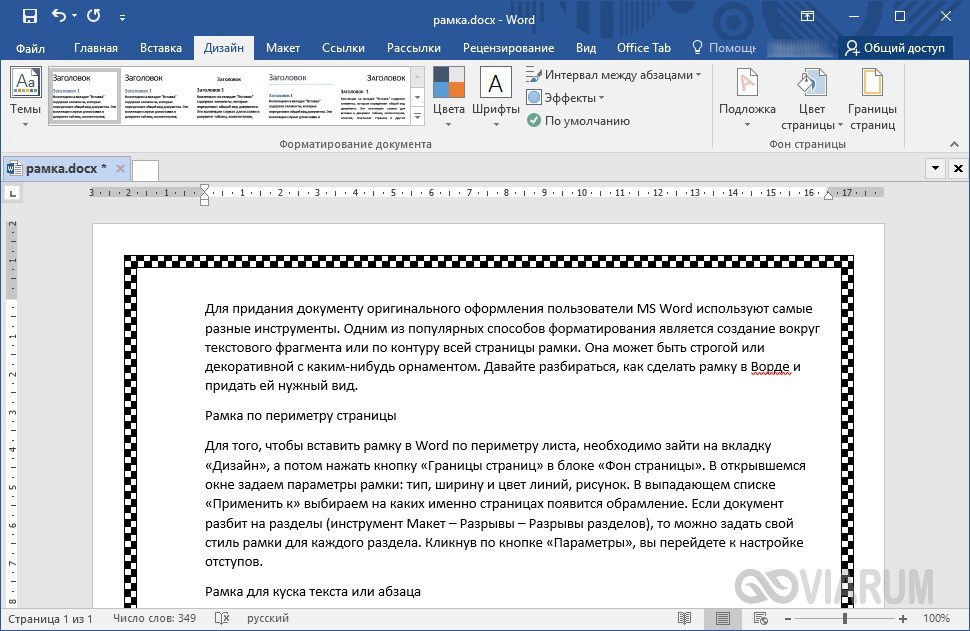970x631 pixels.
Task: Open Интервал между абзацами spacing options
Action: click(614, 75)
